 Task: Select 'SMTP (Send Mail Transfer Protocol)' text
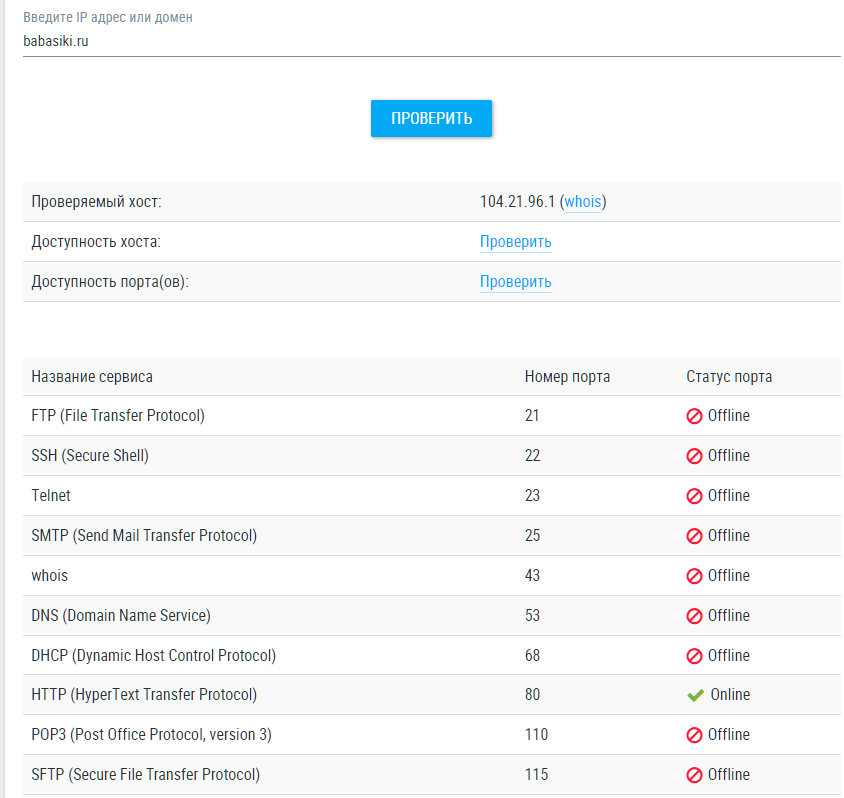(x=144, y=535)
